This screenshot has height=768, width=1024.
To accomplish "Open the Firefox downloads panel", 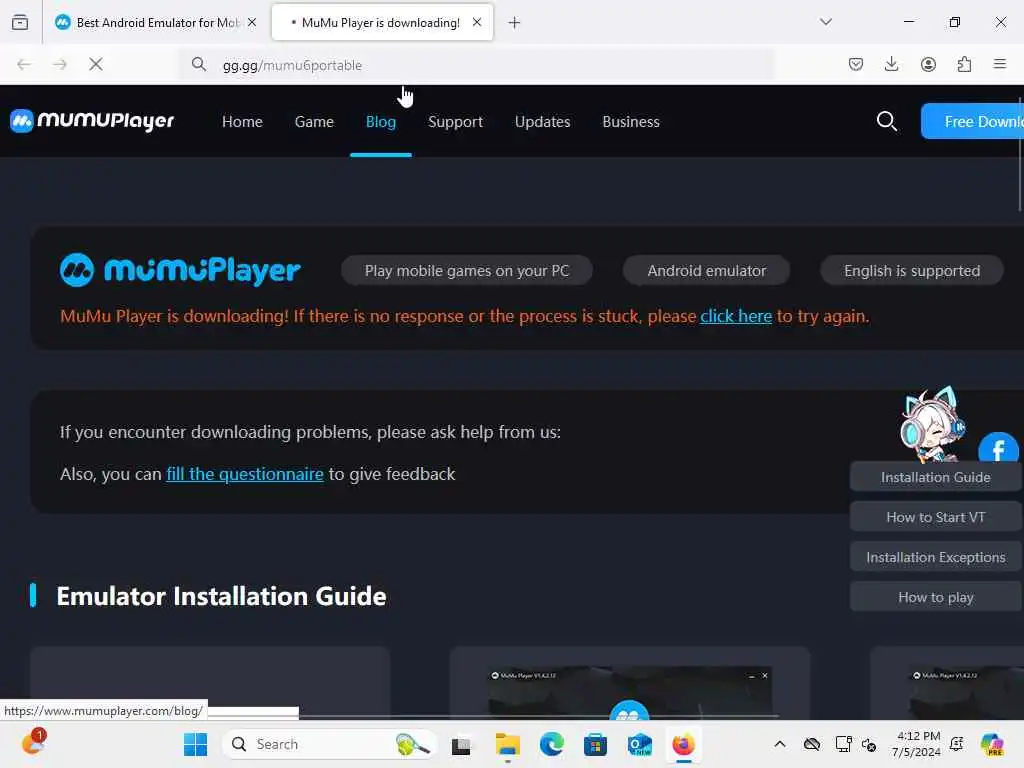I will [x=891, y=64].
